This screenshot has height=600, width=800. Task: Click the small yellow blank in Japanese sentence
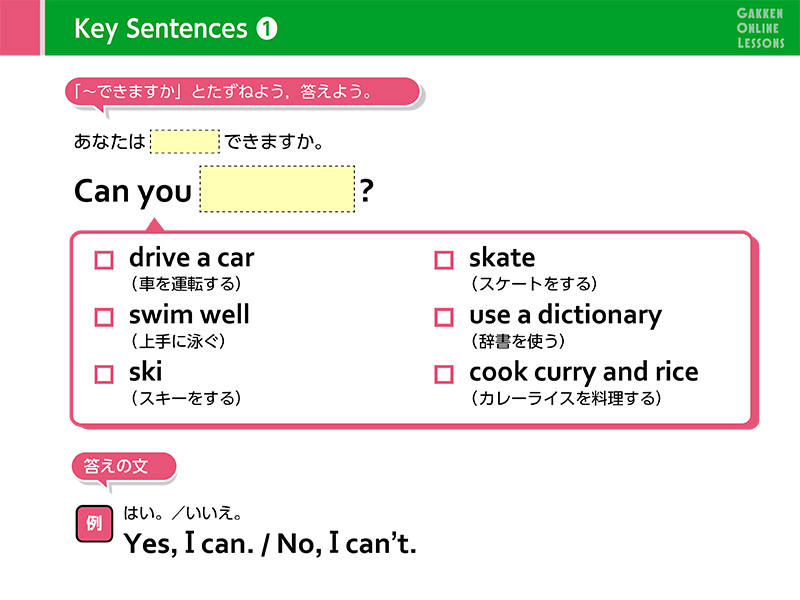(x=185, y=142)
